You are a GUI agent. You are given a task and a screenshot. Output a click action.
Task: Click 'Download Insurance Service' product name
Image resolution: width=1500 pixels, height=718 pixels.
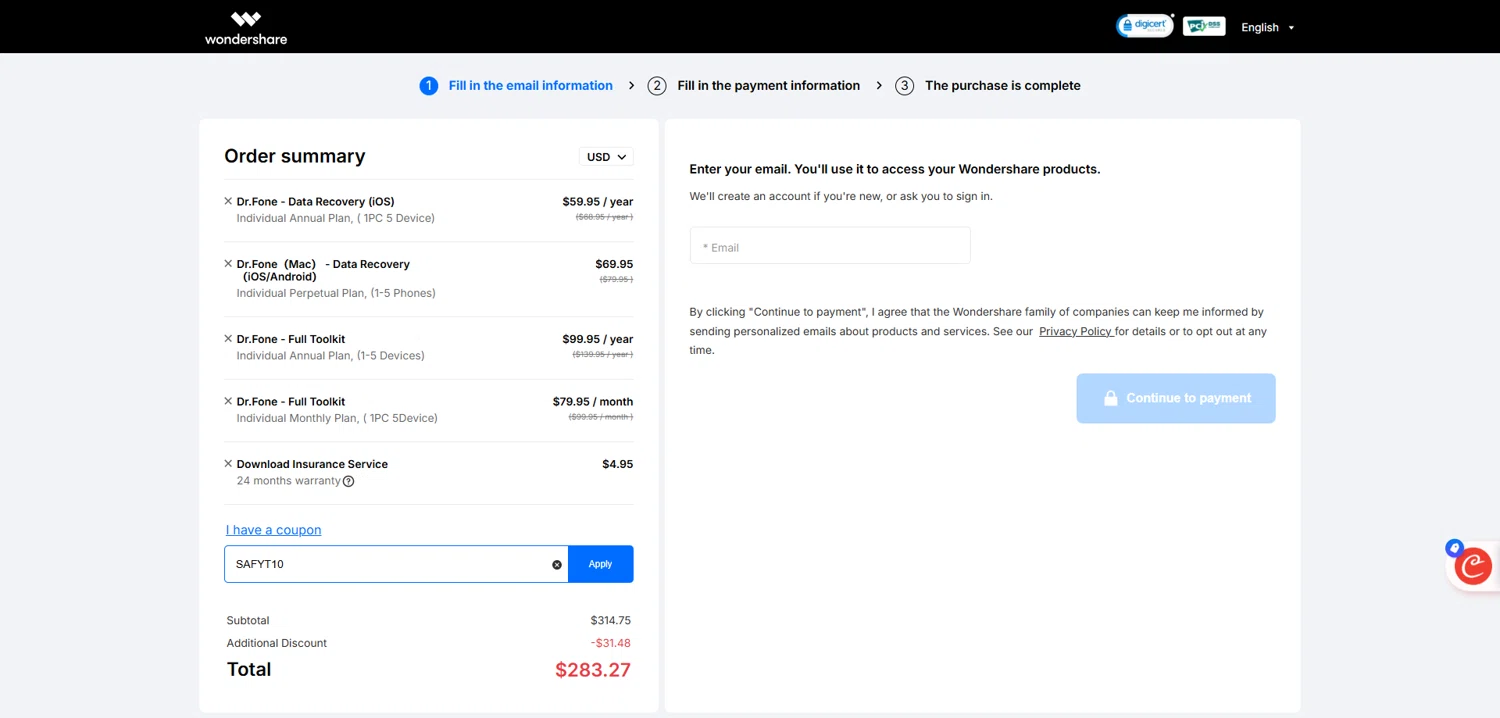tap(312, 464)
